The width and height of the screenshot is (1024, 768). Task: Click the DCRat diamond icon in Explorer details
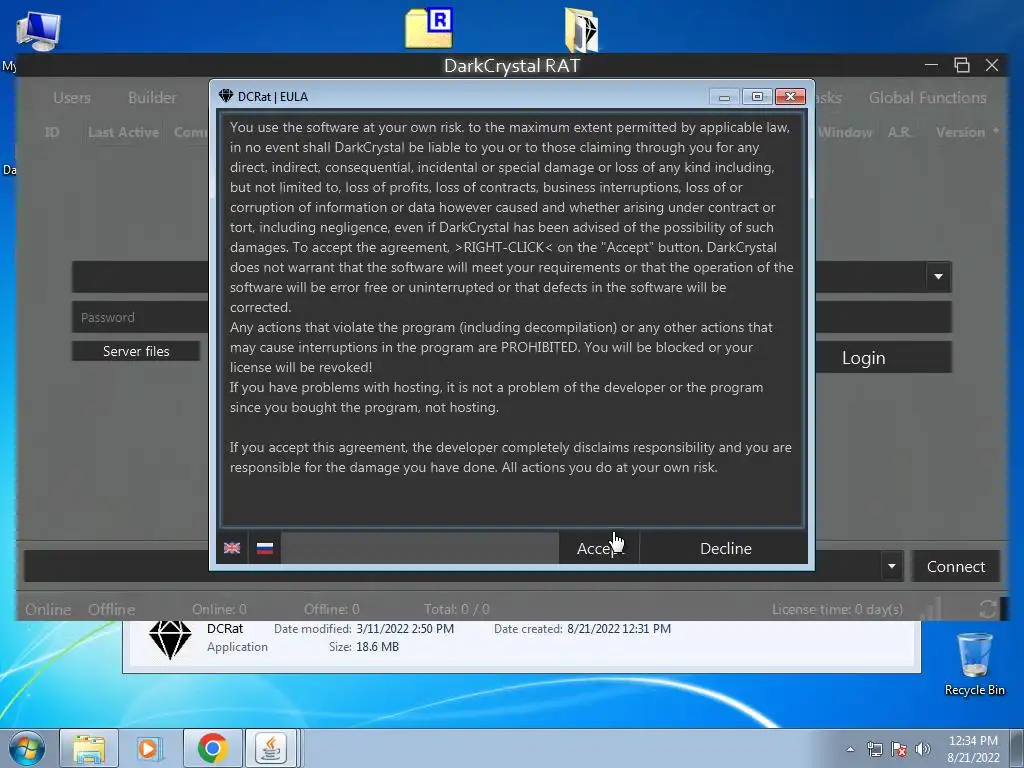pyautogui.click(x=170, y=639)
